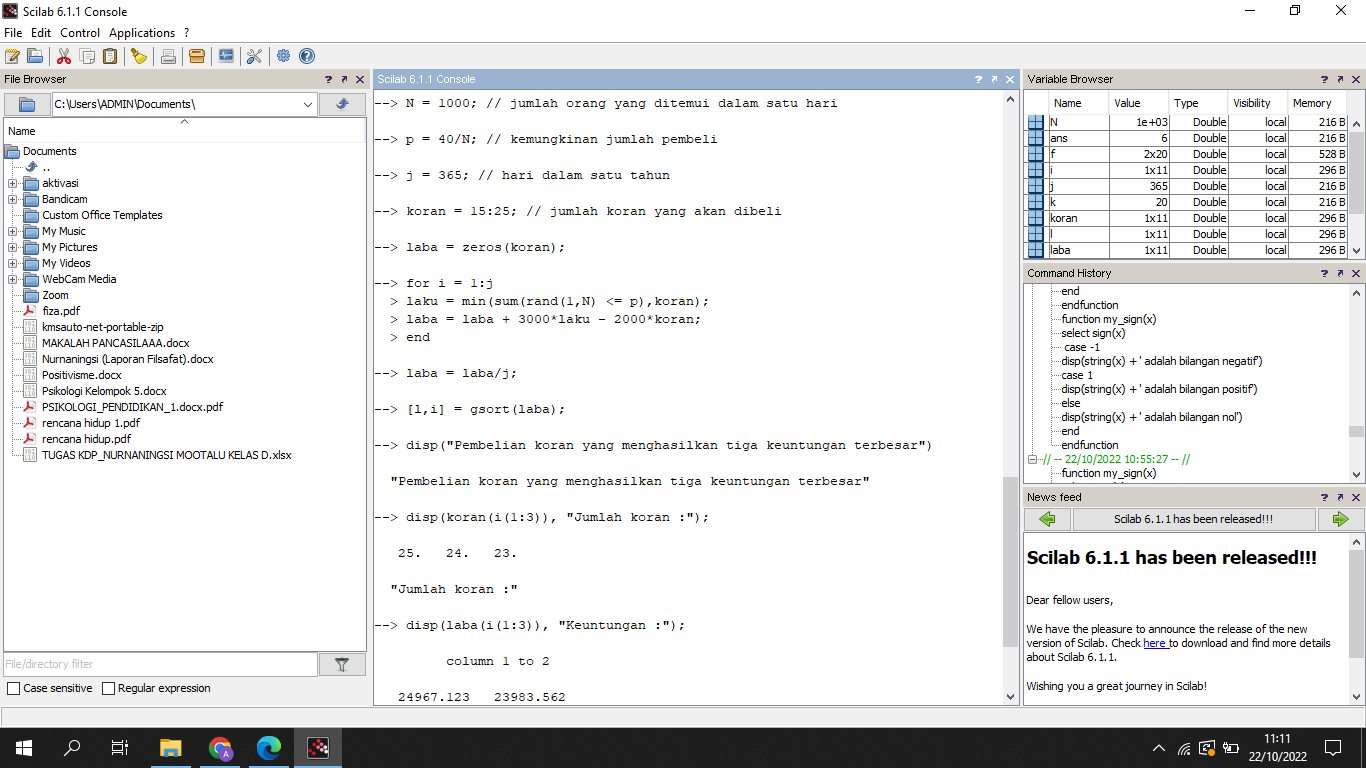Viewport: 1366px width, 768px height.
Task: Open the notification center icon
Action: tap(1332, 747)
